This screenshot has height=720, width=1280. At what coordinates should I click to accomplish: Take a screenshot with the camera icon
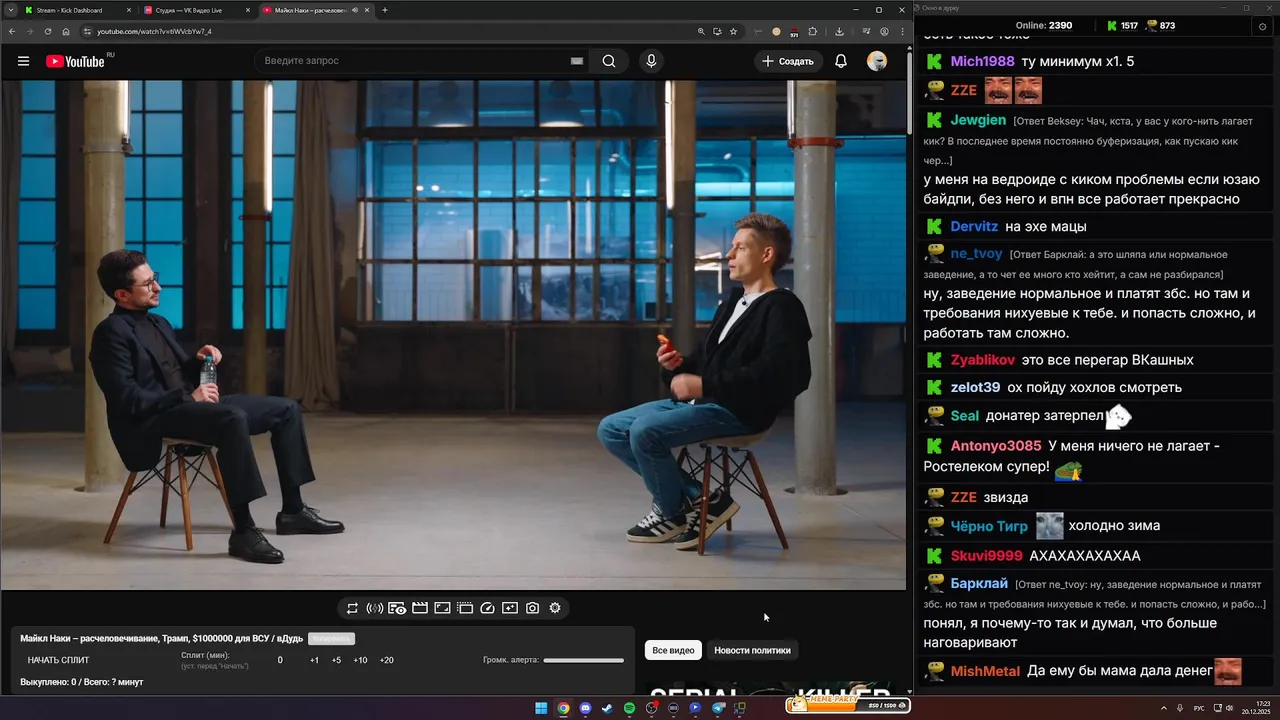(533, 608)
